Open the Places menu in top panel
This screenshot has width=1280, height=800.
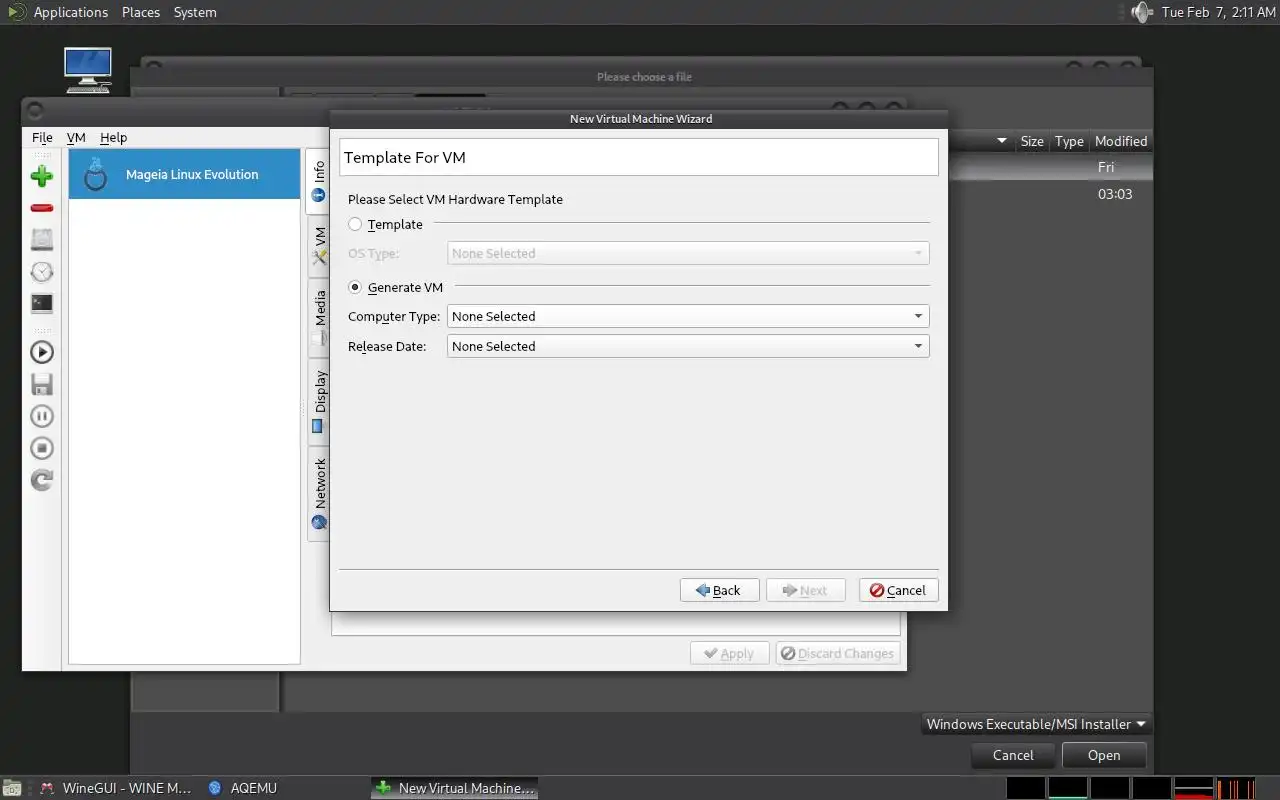[141, 12]
